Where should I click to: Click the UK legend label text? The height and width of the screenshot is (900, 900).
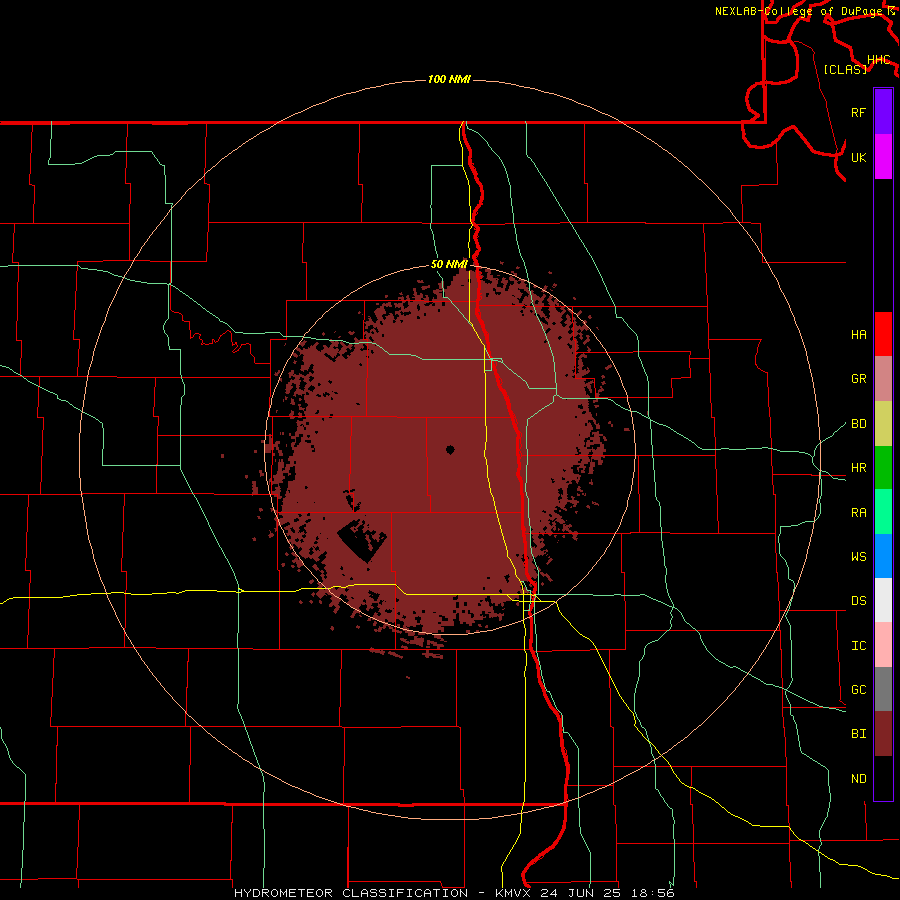click(859, 157)
